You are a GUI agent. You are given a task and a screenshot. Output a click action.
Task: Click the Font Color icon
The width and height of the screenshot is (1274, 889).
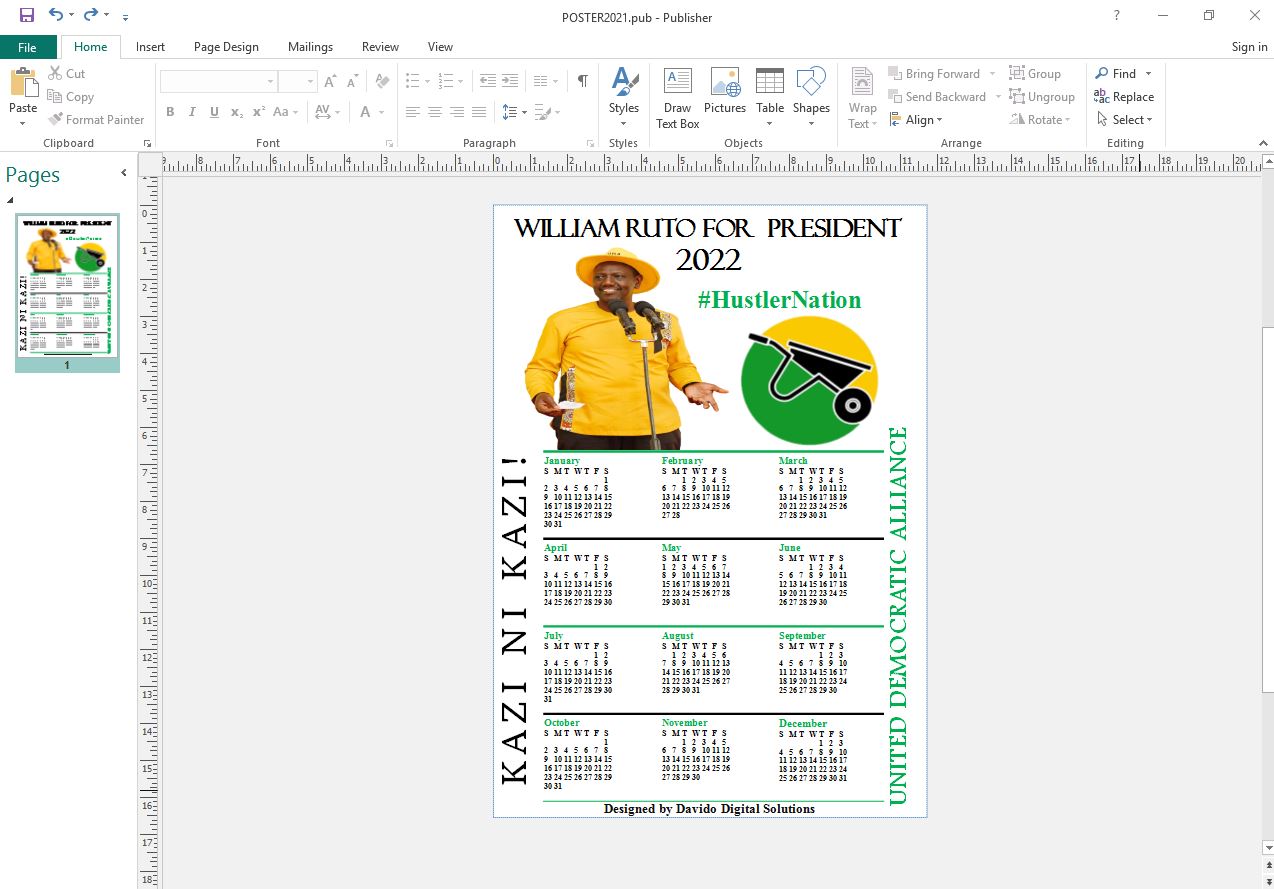pyautogui.click(x=366, y=112)
